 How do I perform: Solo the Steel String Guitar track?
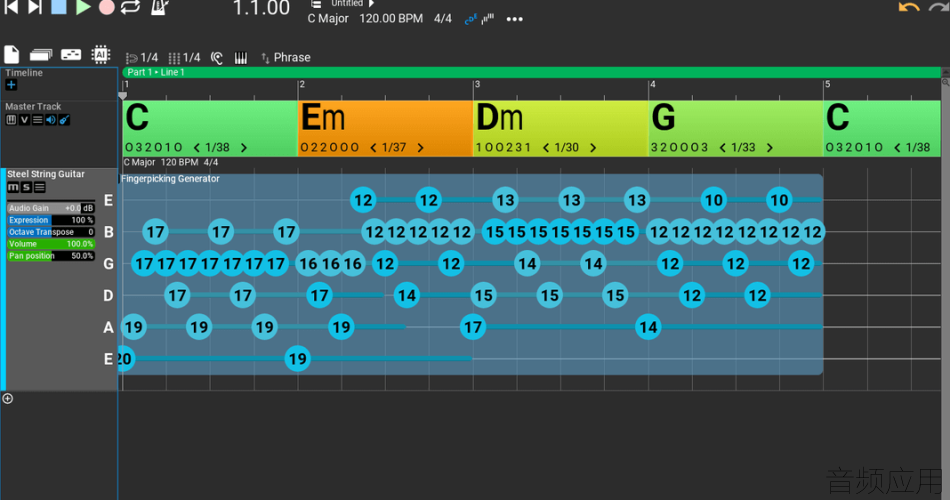[26, 187]
